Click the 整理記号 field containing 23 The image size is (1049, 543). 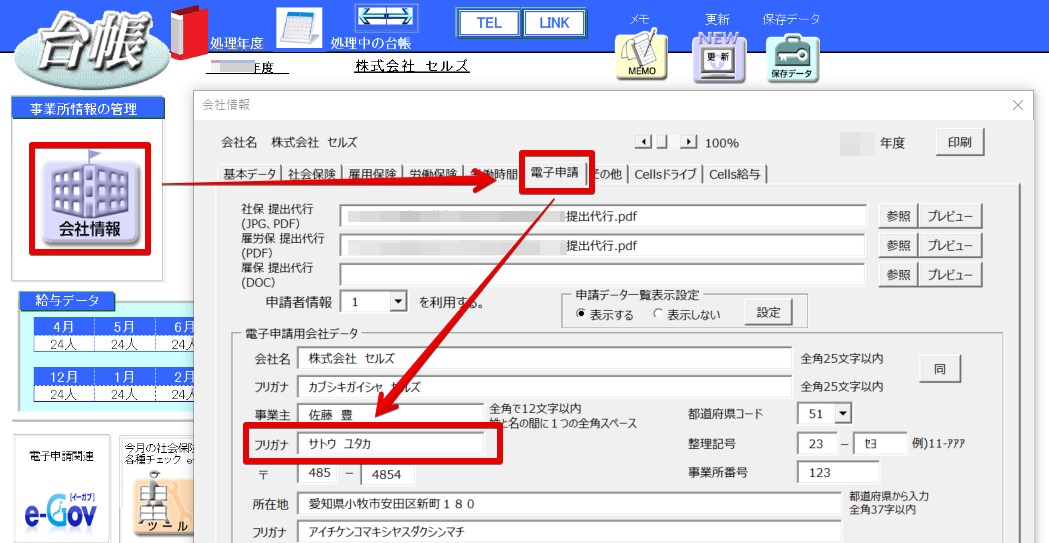click(x=817, y=443)
